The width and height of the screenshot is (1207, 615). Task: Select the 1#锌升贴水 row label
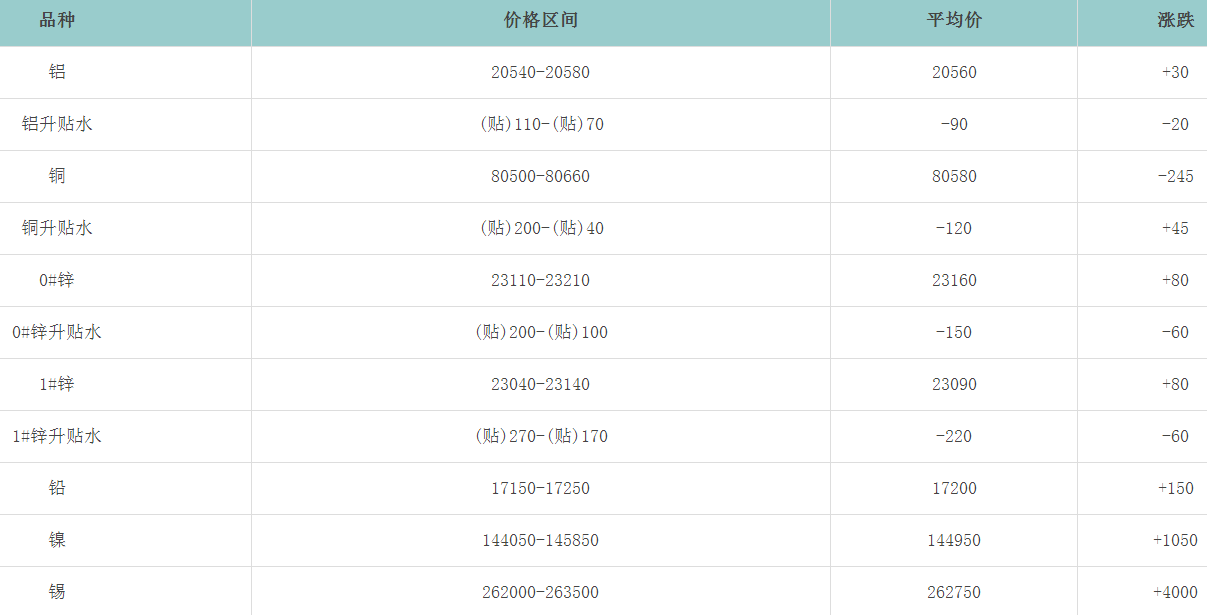[x=57, y=436]
